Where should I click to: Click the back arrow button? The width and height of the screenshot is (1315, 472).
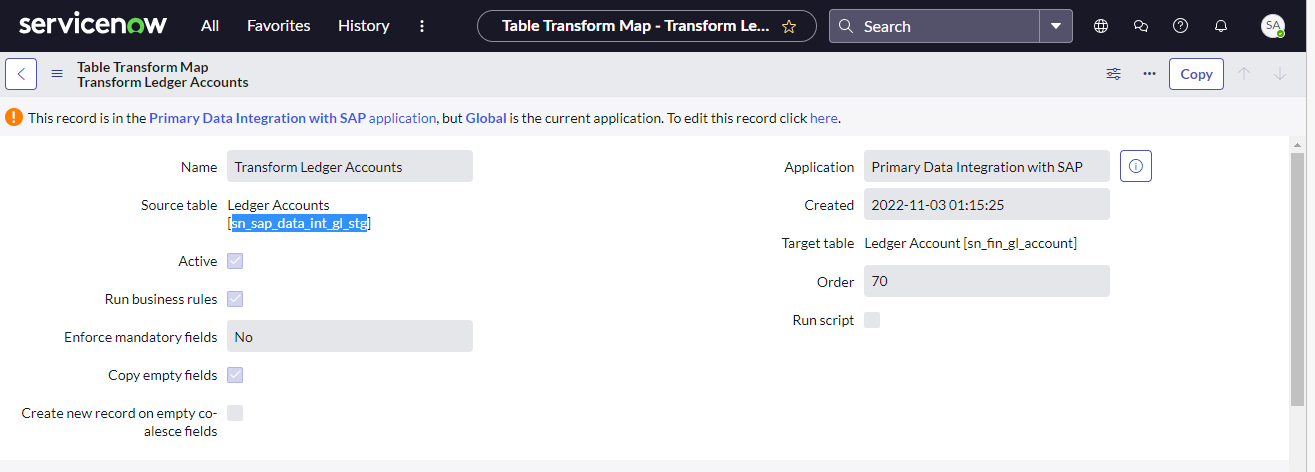pos(21,74)
